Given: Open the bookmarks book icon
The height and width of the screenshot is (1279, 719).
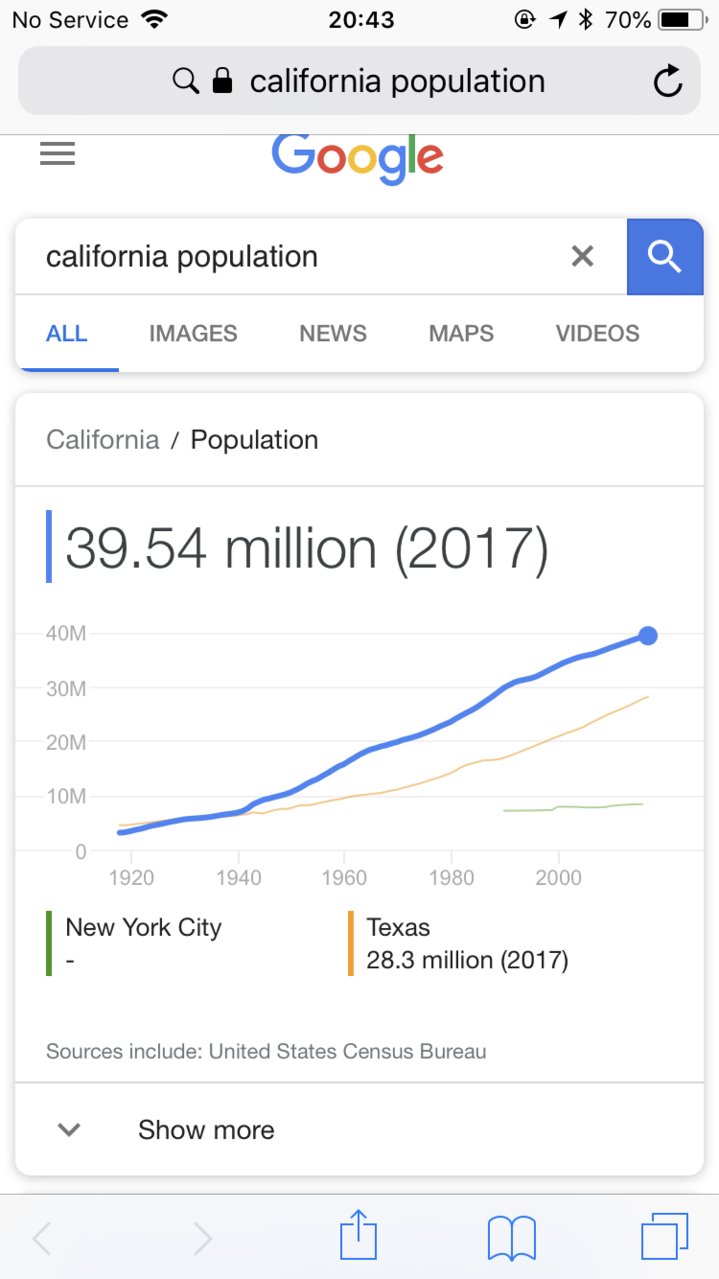Looking at the screenshot, I should click(x=512, y=1239).
